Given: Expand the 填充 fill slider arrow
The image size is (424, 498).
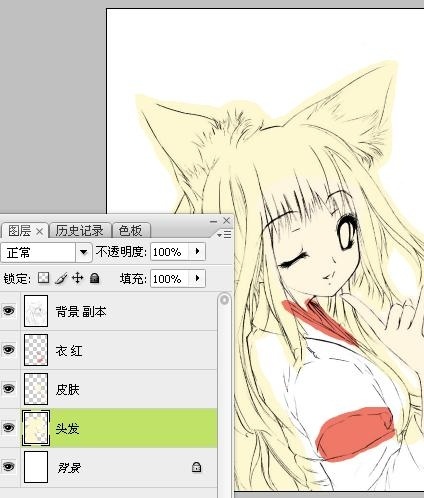Looking at the screenshot, I should point(197,278).
